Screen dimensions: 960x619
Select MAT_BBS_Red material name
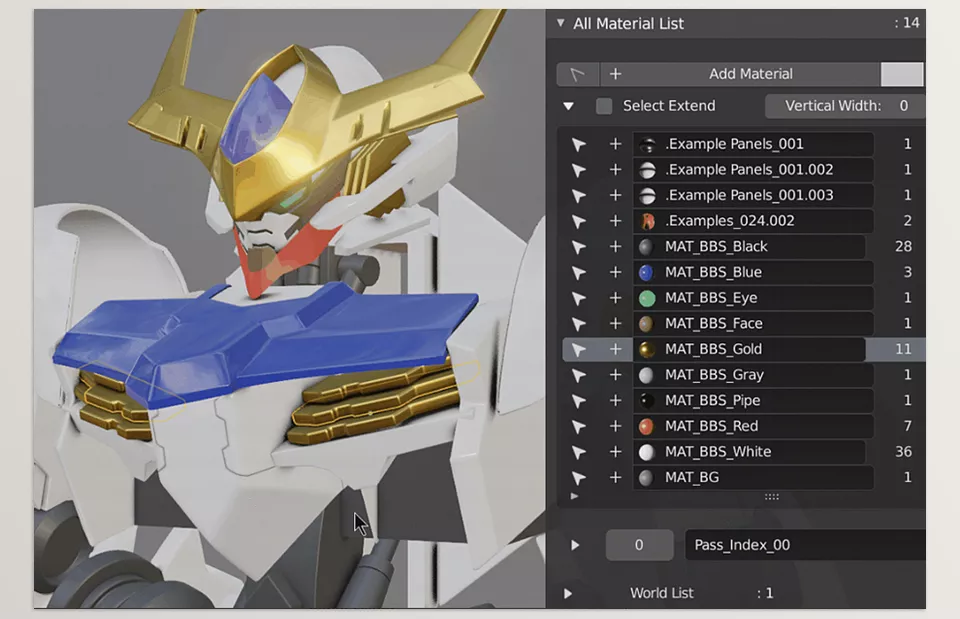coord(711,427)
